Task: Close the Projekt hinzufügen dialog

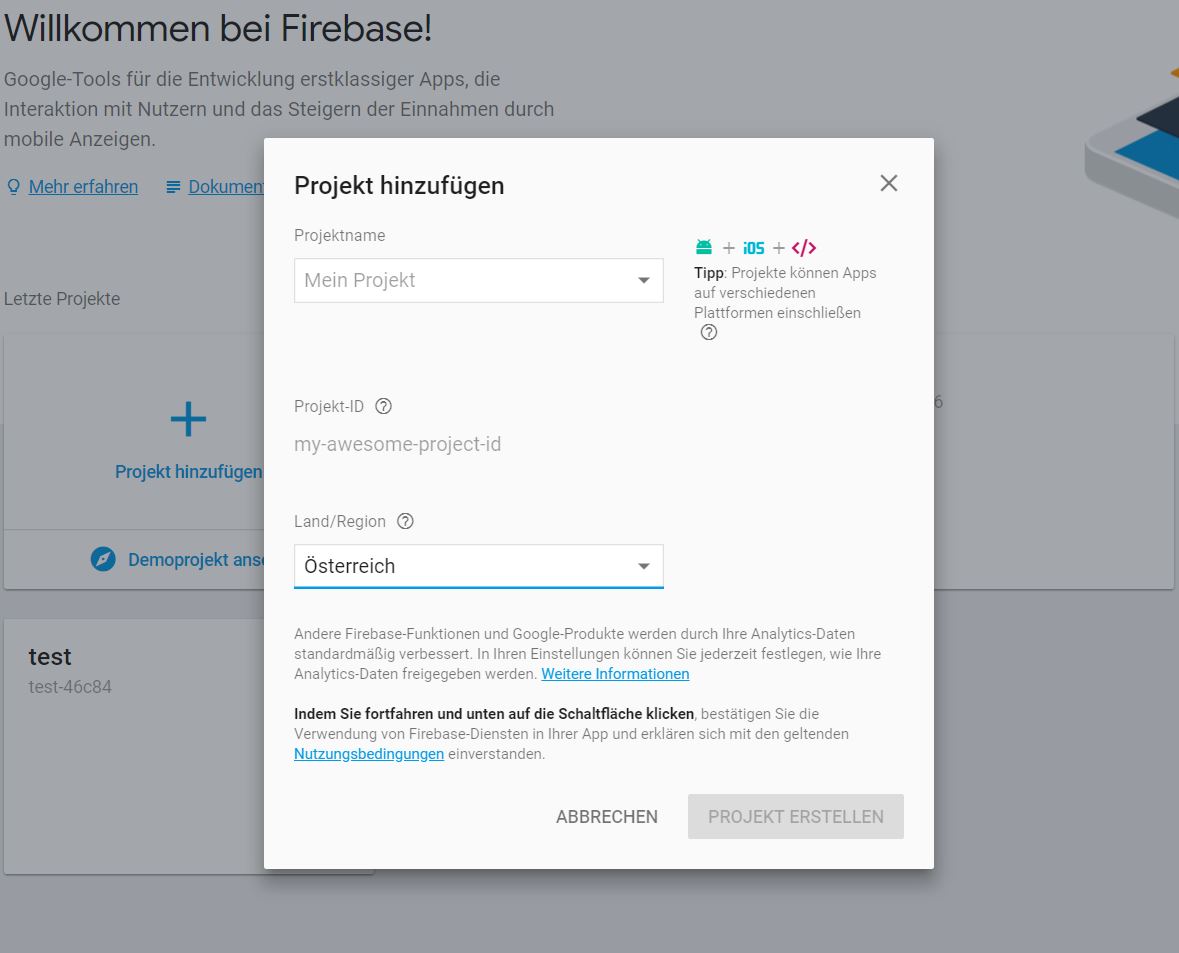Action: 889,183
